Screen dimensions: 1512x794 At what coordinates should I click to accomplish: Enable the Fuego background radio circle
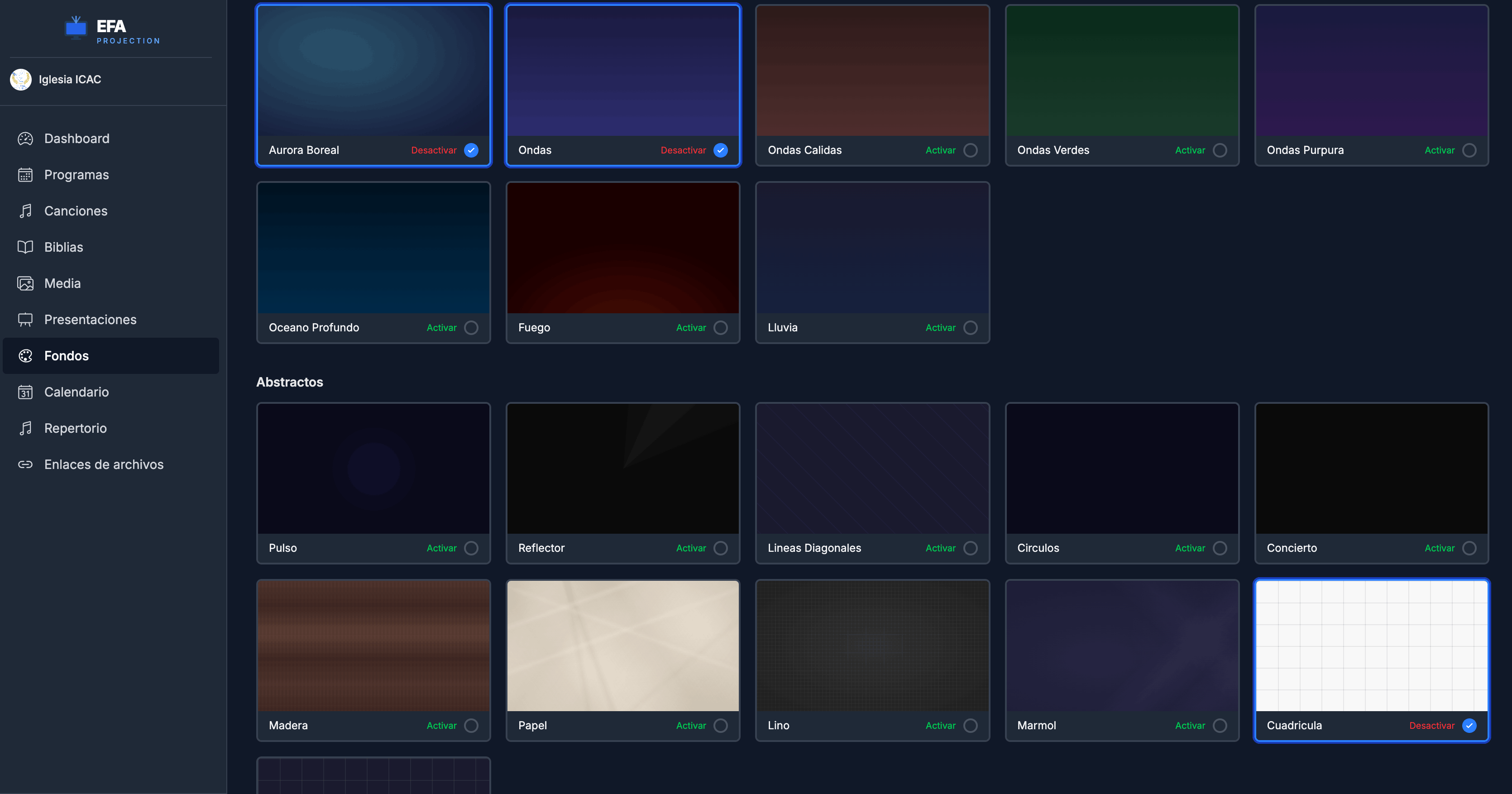[x=720, y=327]
